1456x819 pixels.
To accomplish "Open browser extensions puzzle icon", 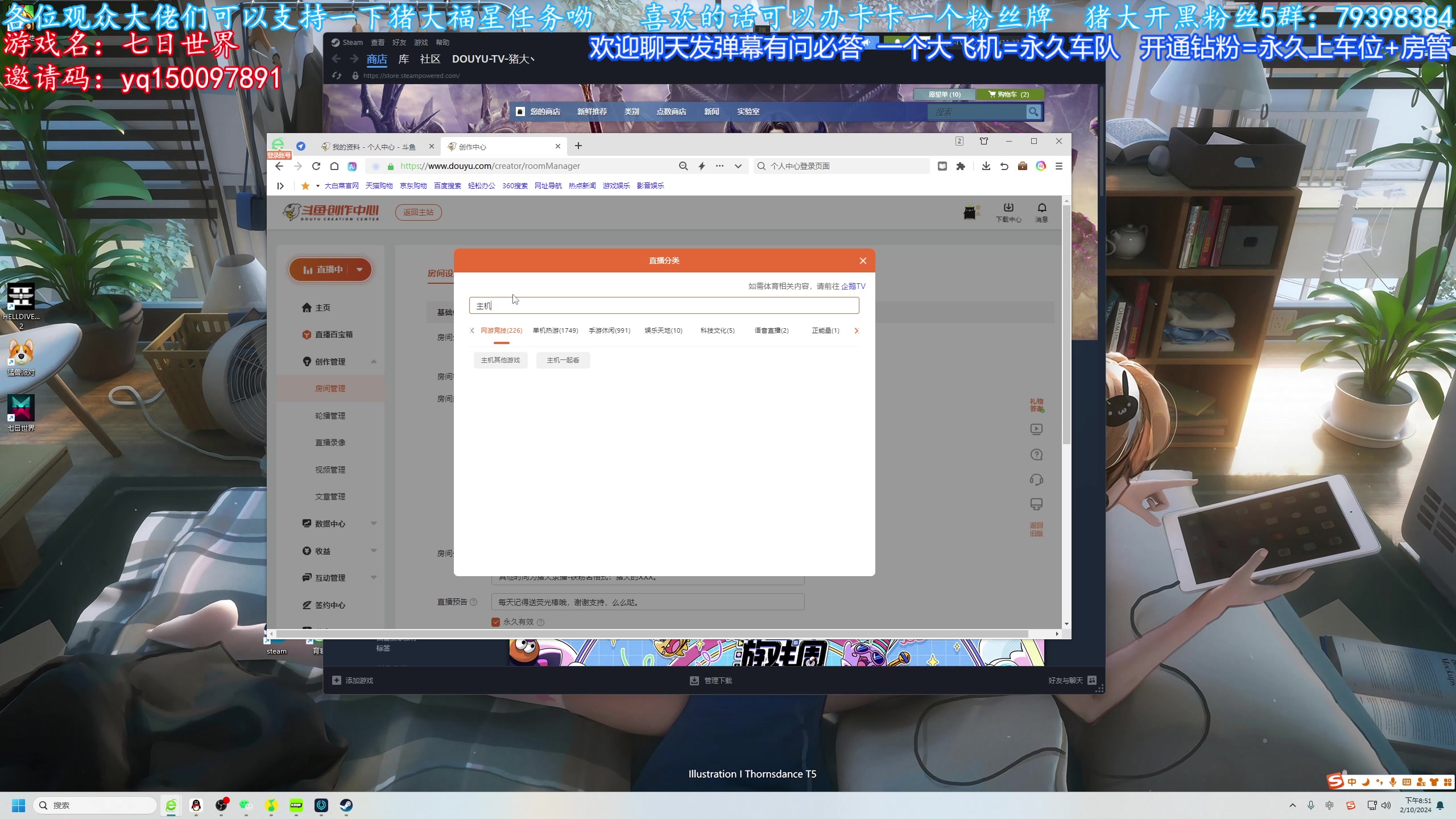I will coord(961,166).
